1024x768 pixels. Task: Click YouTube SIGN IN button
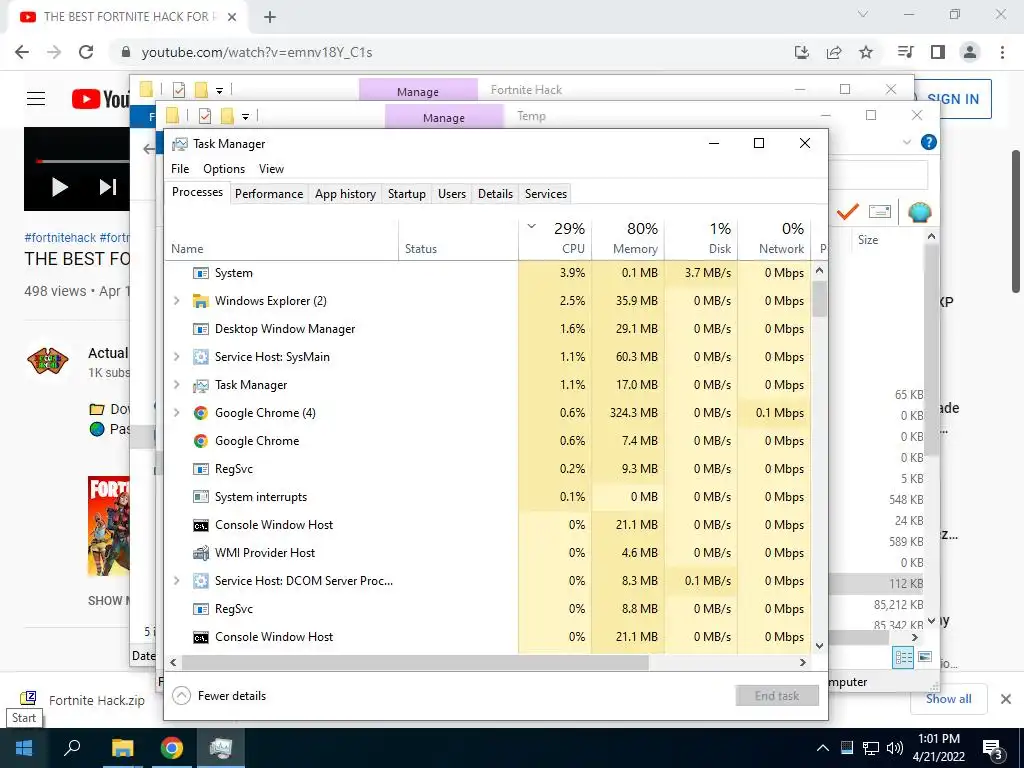(953, 99)
